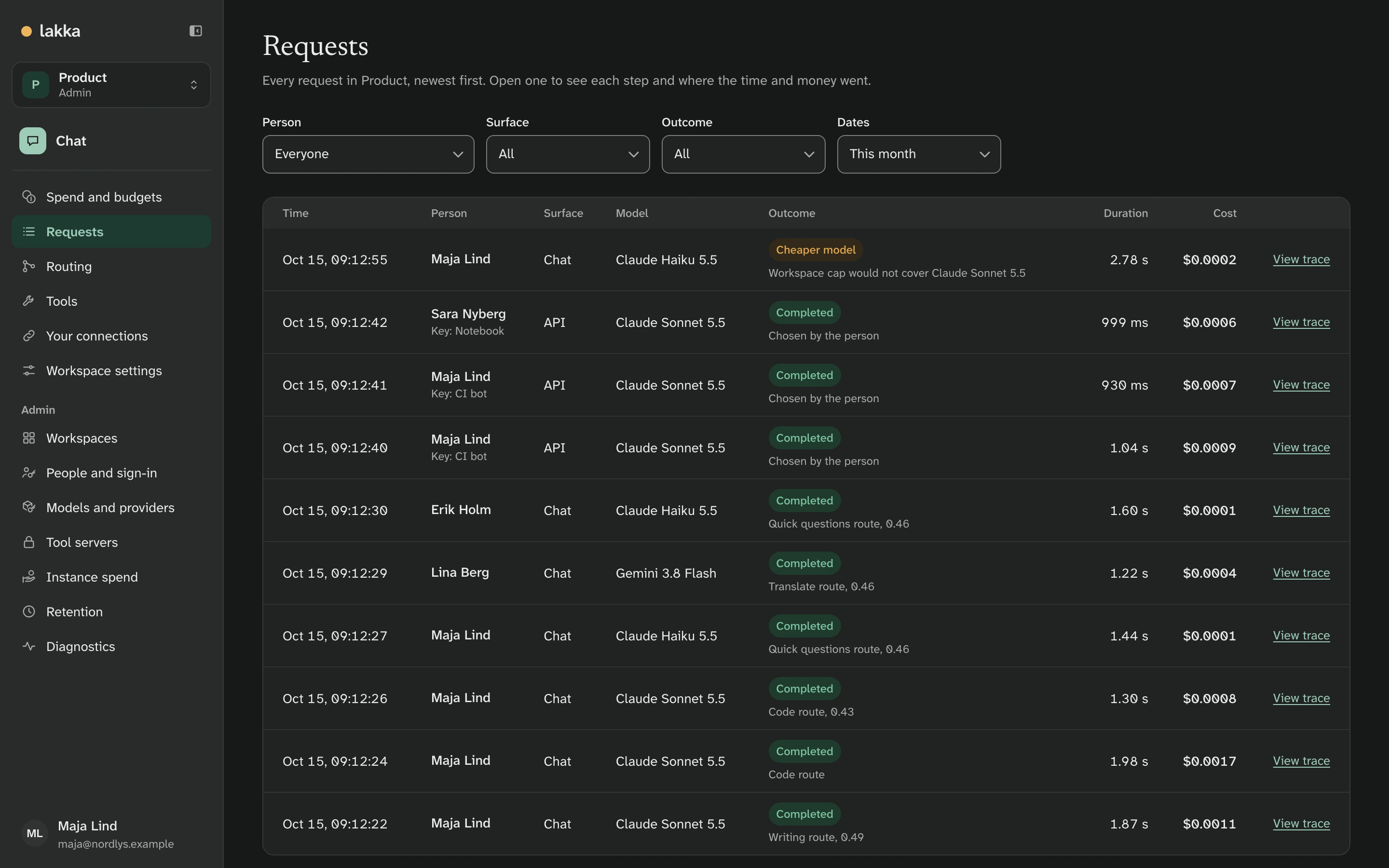Screen dimensions: 1389x868
Task: Click the 'Writing route, 0.49' text
Action: tap(816, 838)
